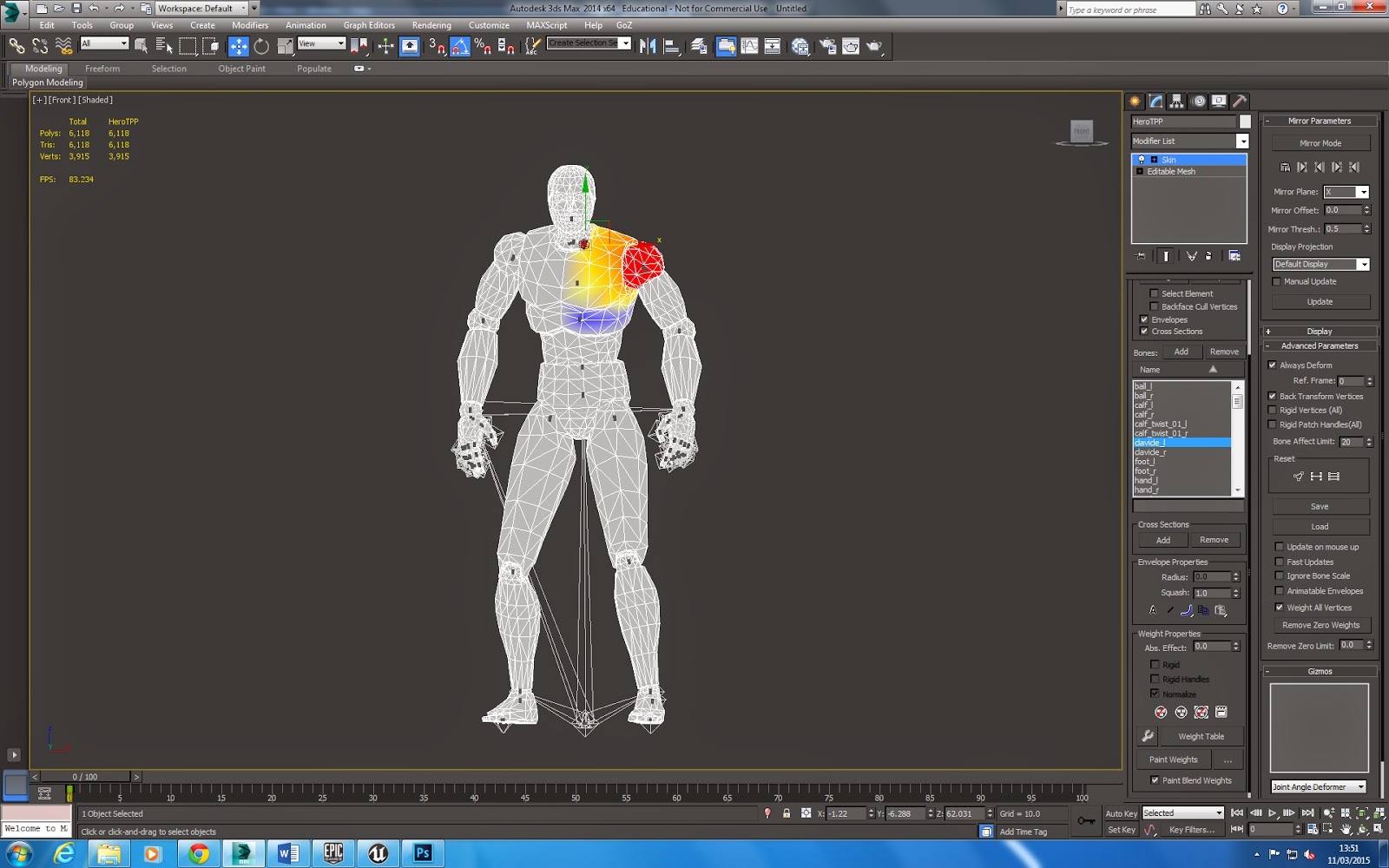Open the Selected key filter dropdown
This screenshot has width=1389, height=868.
[1182, 813]
